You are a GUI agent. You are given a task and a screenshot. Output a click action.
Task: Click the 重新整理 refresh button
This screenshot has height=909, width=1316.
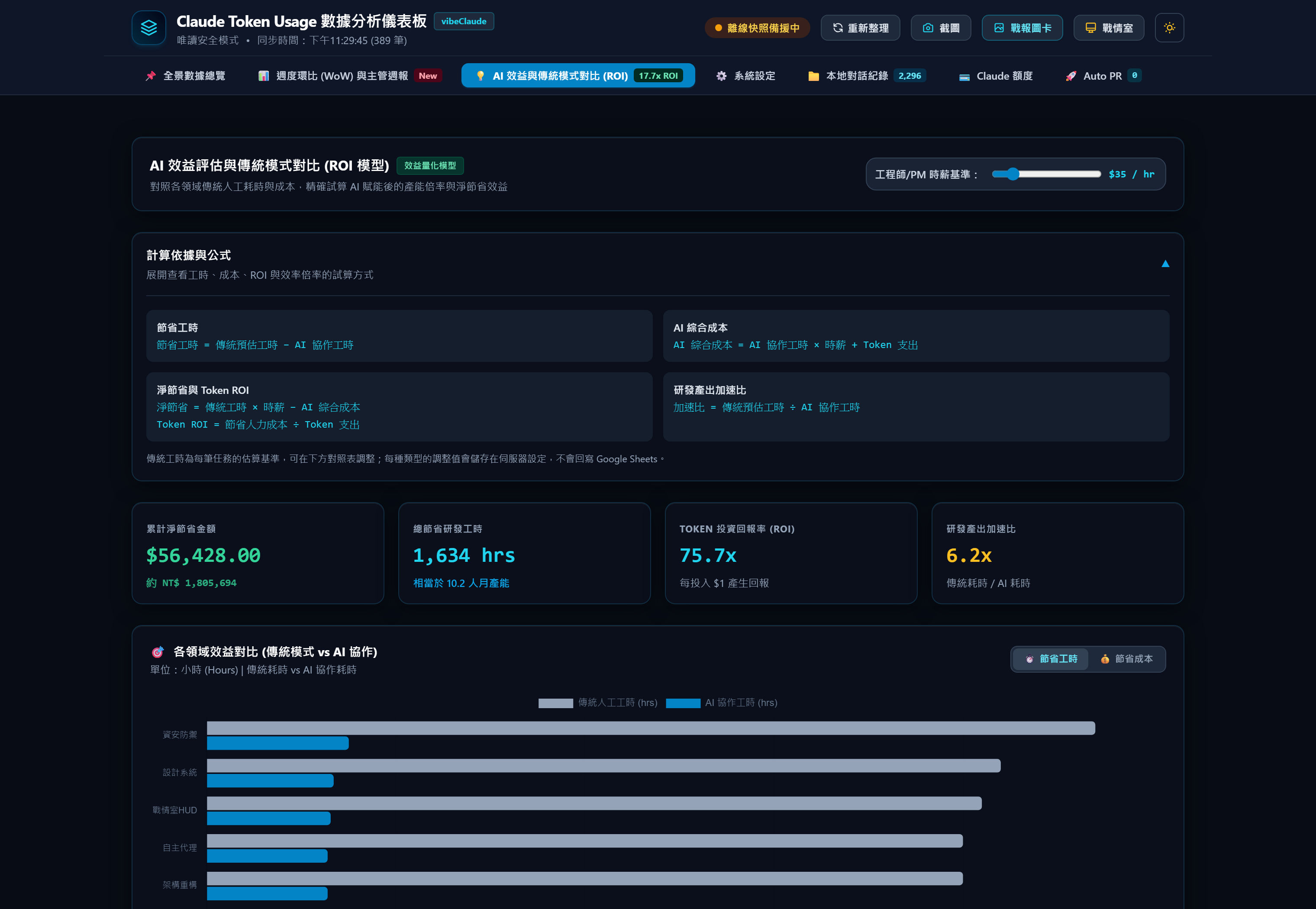click(x=861, y=28)
